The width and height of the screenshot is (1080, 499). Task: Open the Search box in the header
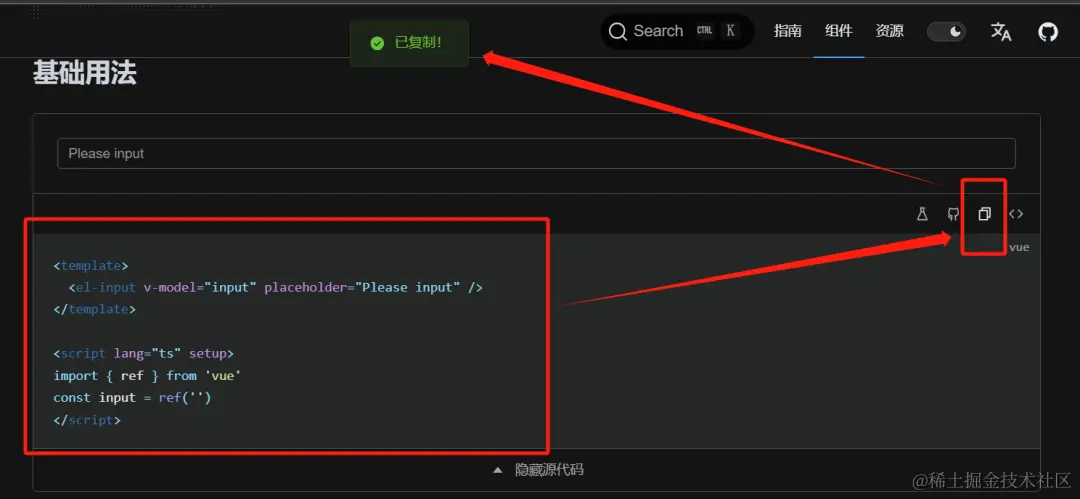pos(678,32)
